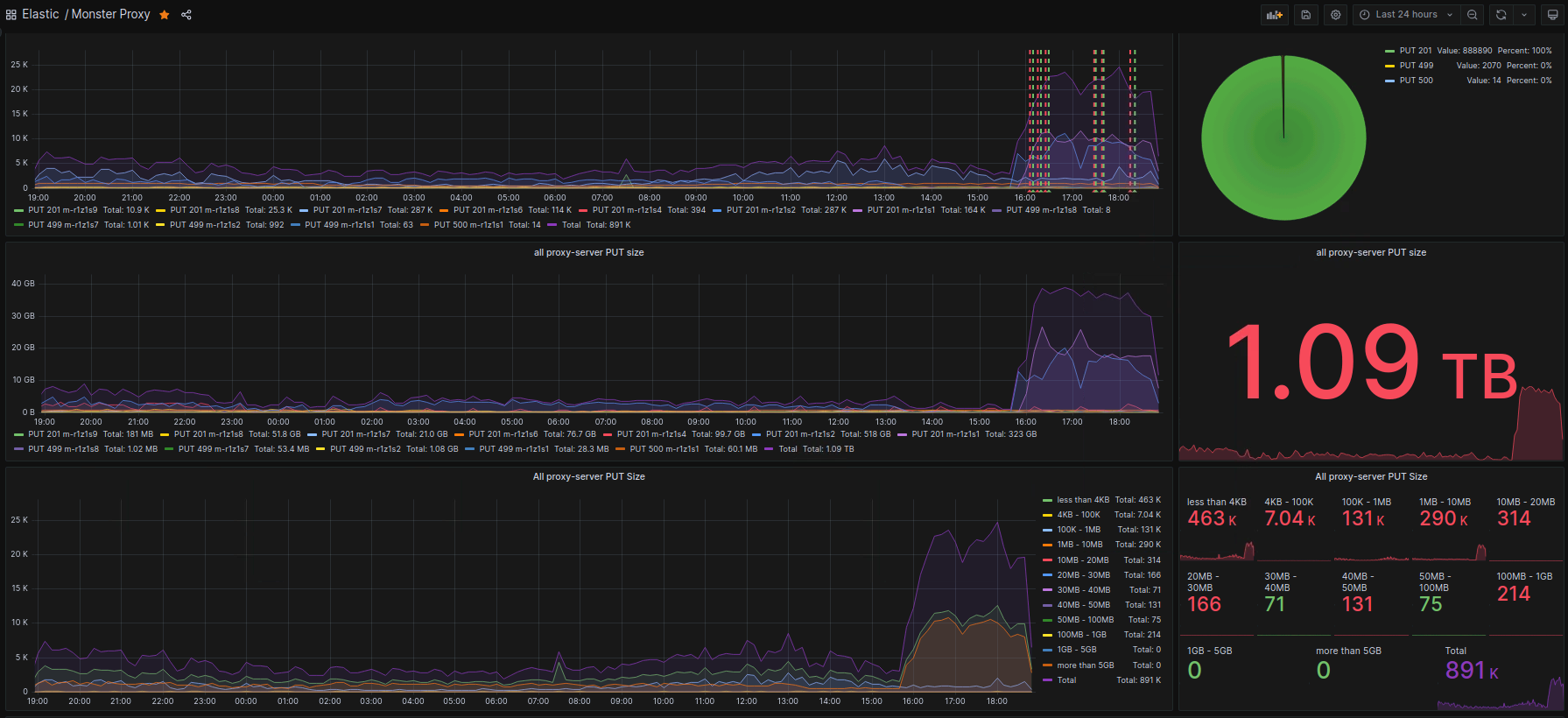Expand the refresh interval dropdown arrow
This screenshot has width=1568, height=718.
click(1524, 15)
